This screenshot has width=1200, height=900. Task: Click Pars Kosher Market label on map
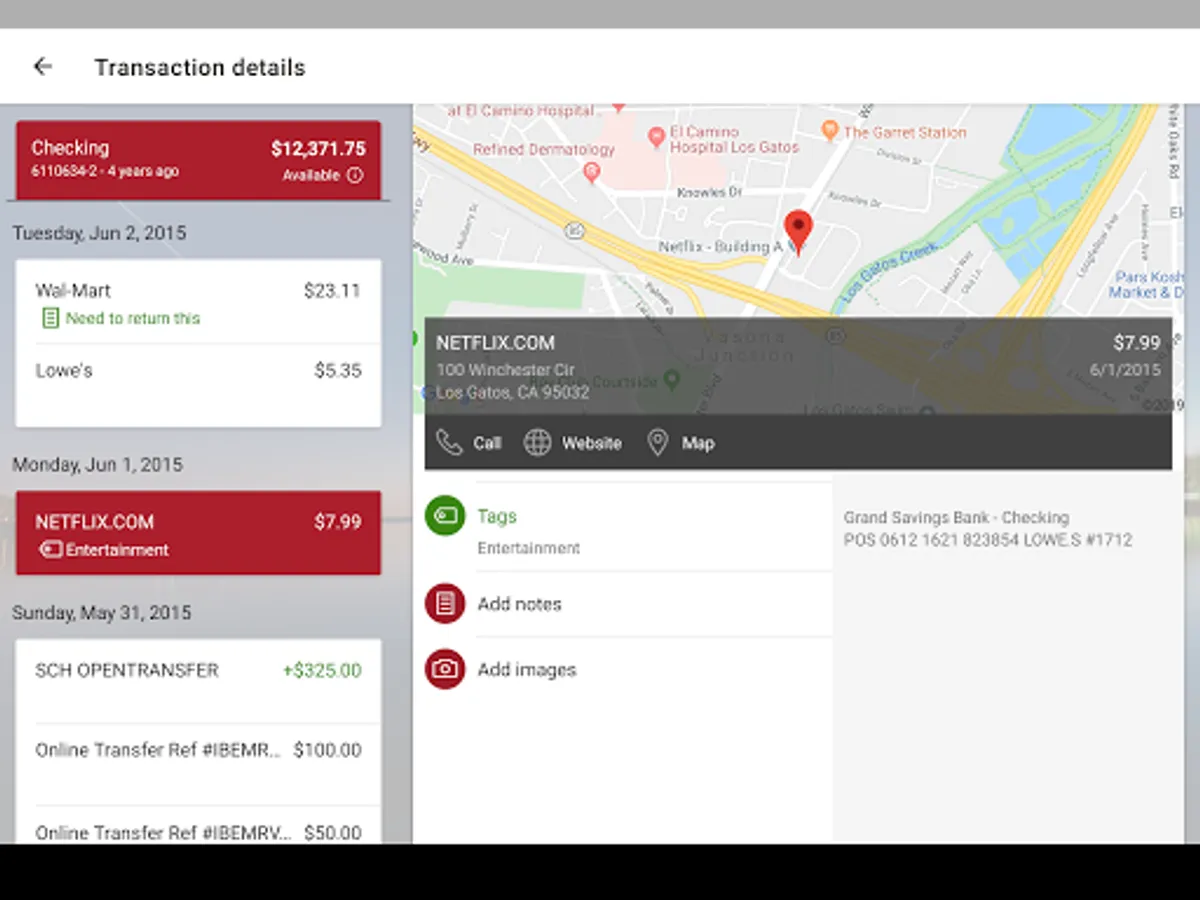point(1148,284)
